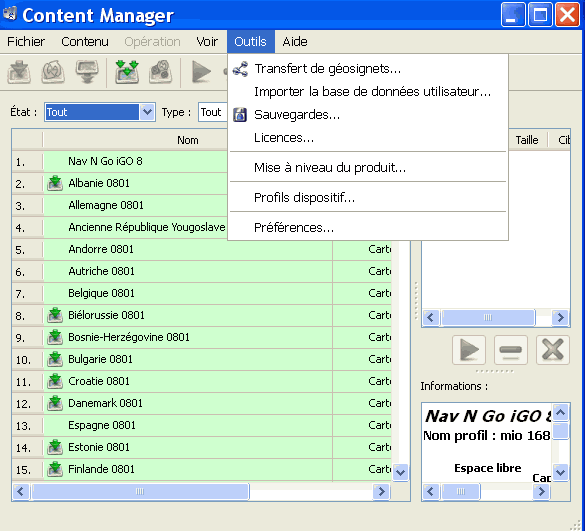Open Préférences from the Outils menu
Screen dimensions: 585x531
(368, 227)
